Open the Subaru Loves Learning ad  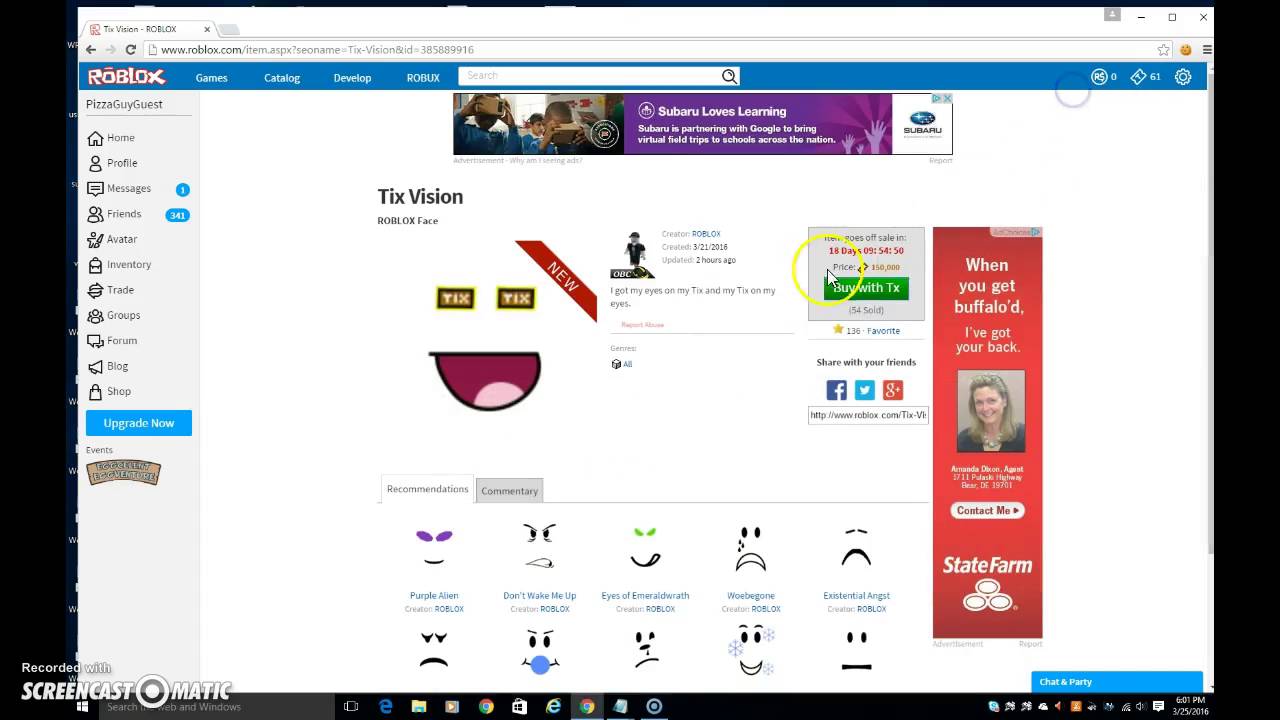click(702, 124)
